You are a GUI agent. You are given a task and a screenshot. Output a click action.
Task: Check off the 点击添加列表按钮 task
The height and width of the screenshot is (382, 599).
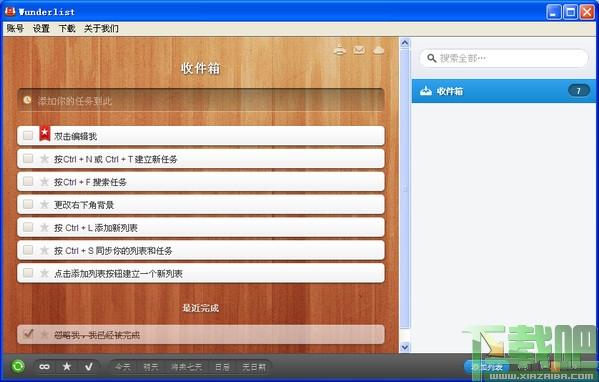pos(28,273)
